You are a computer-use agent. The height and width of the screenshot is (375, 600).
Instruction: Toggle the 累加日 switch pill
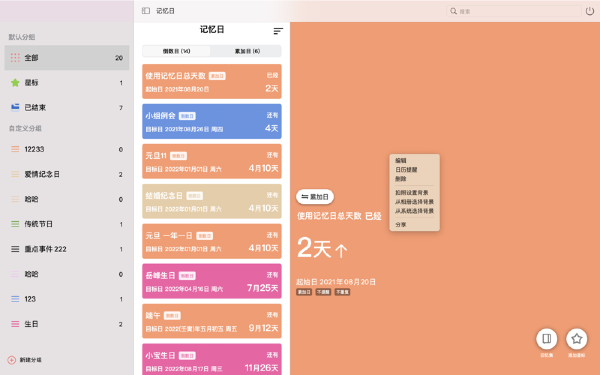point(315,197)
